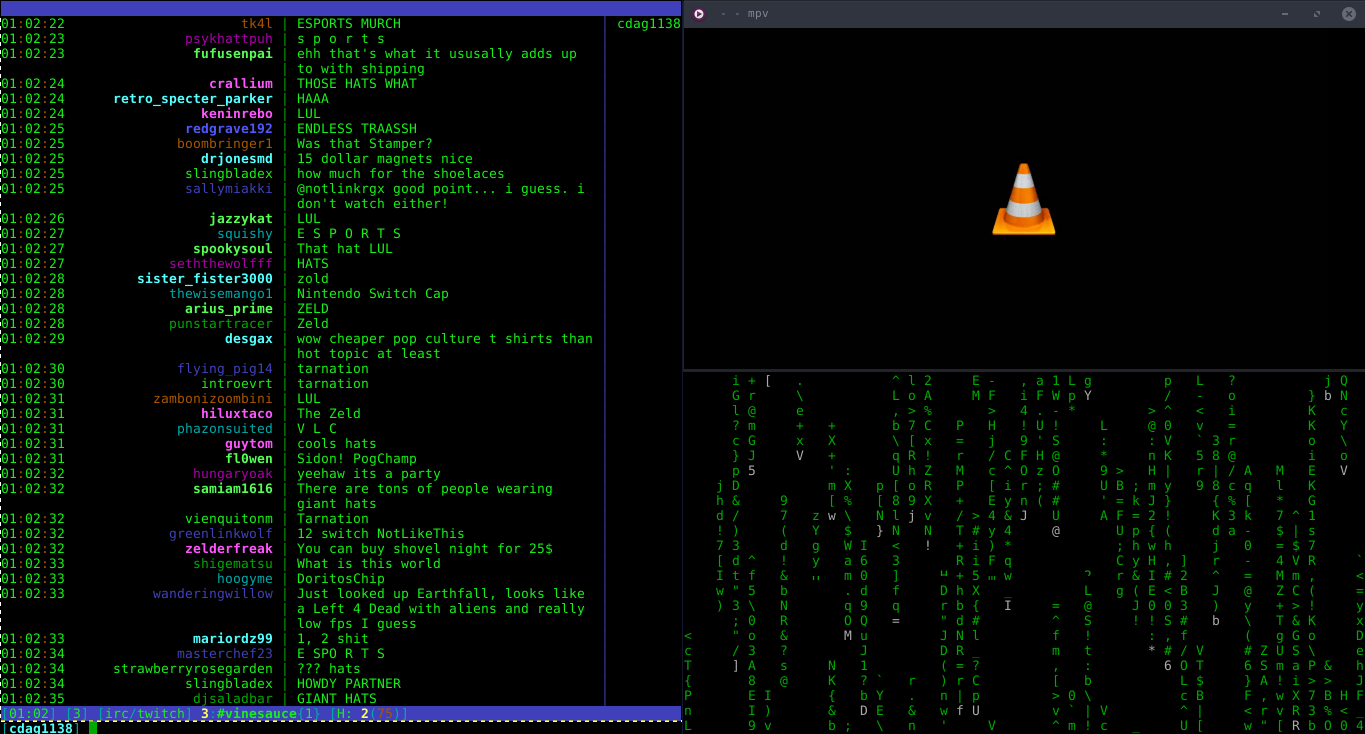This screenshot has width=1365, height=734.
Task: Click username zambonizoombini
Action: click(213, 399)
